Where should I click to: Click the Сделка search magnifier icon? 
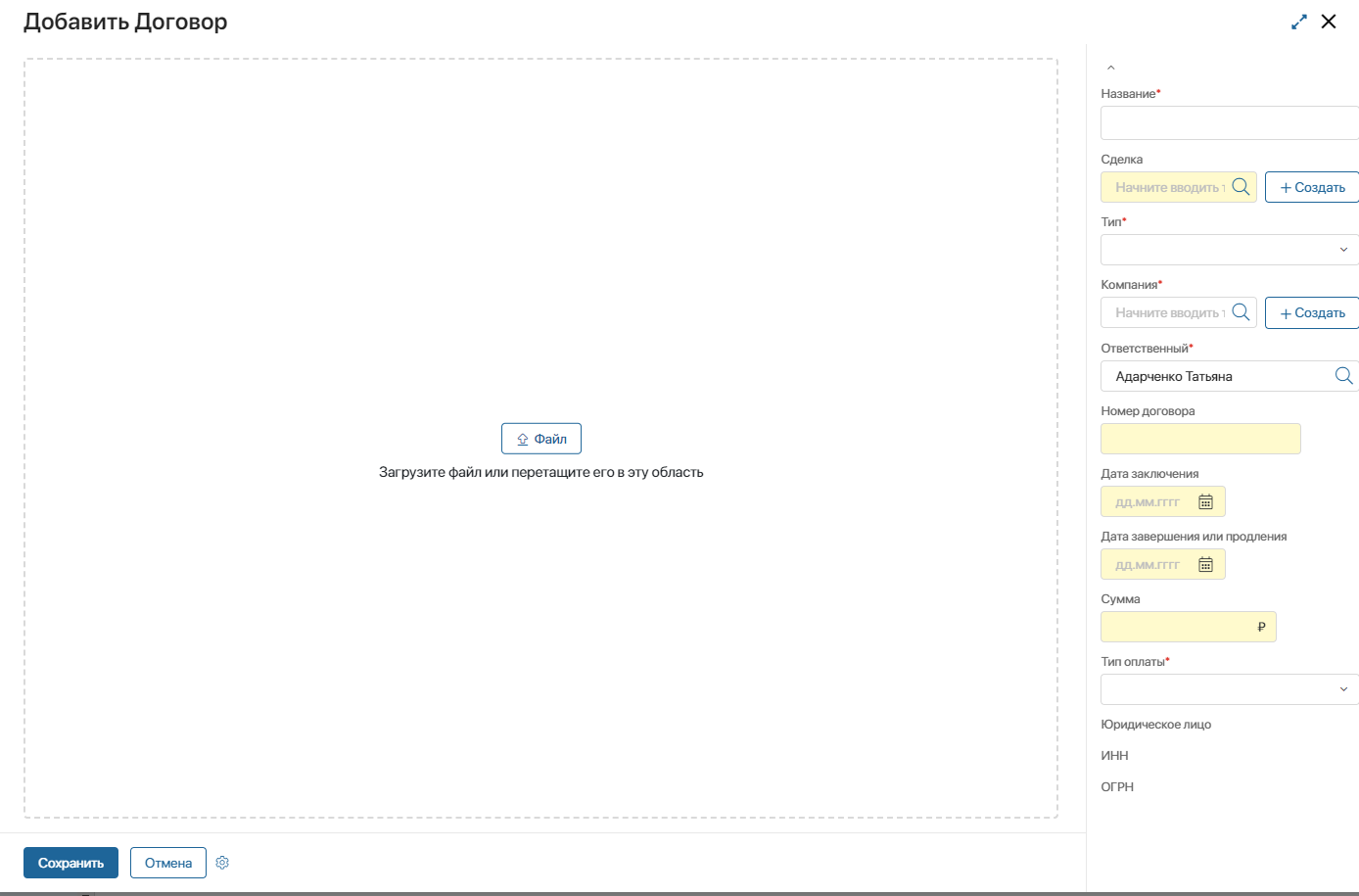[x=1241, y=186]
